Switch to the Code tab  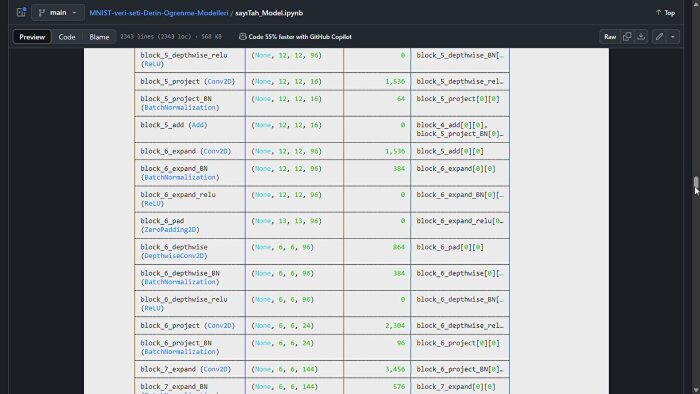click(67, 37)
